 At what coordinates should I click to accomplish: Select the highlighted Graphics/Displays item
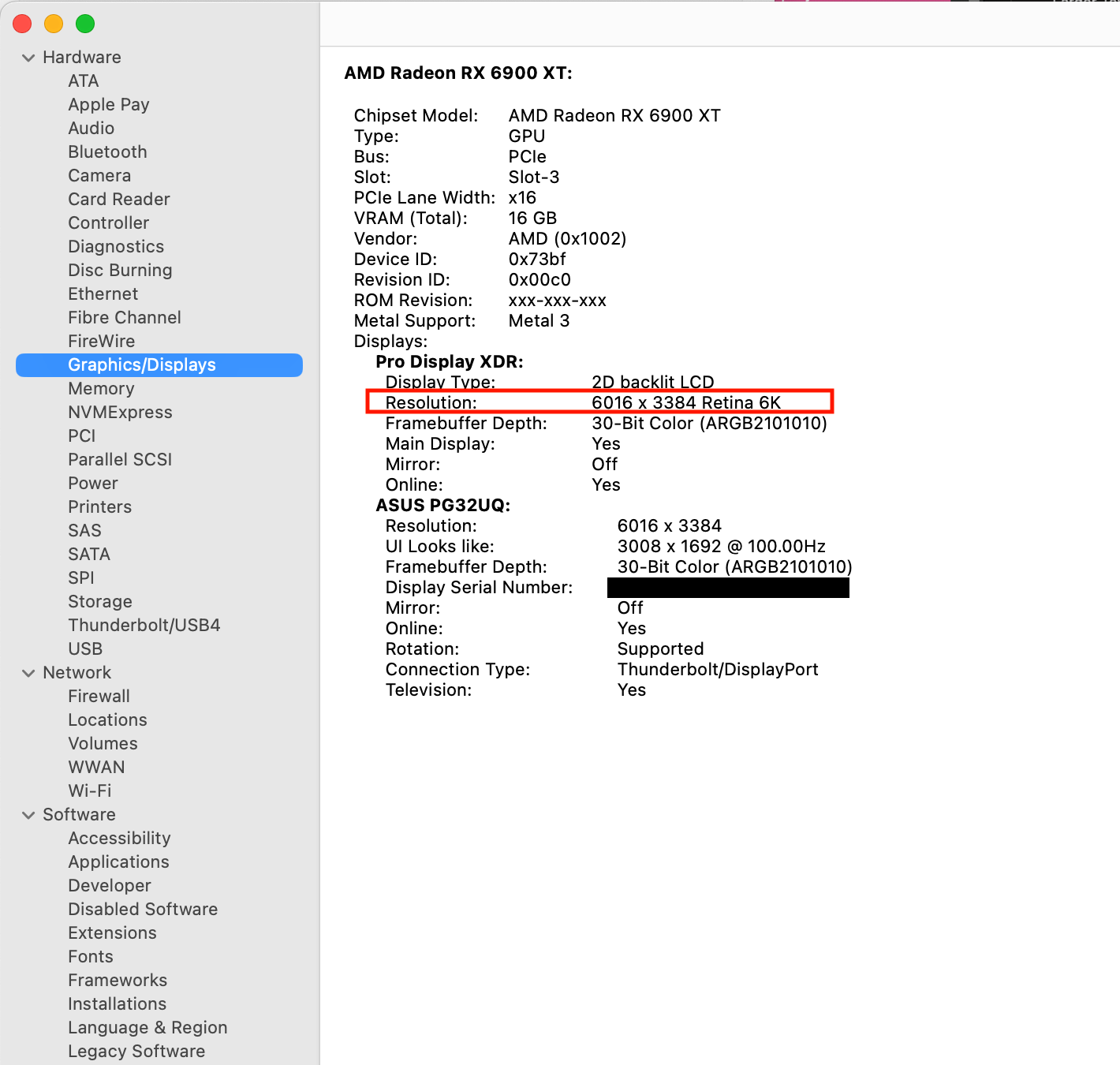[159, 365]
